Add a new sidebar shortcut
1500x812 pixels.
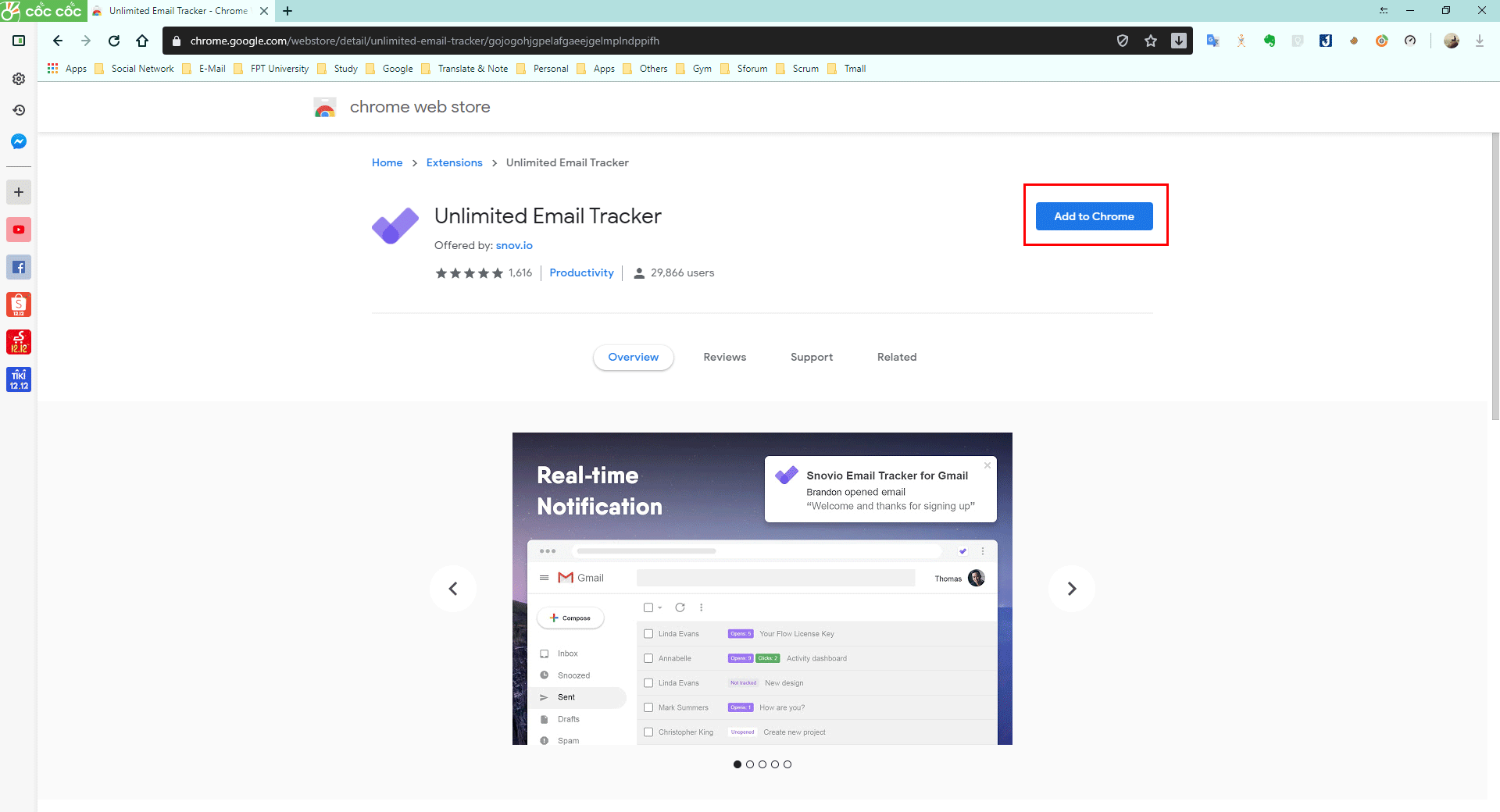(x=19, y=192)
